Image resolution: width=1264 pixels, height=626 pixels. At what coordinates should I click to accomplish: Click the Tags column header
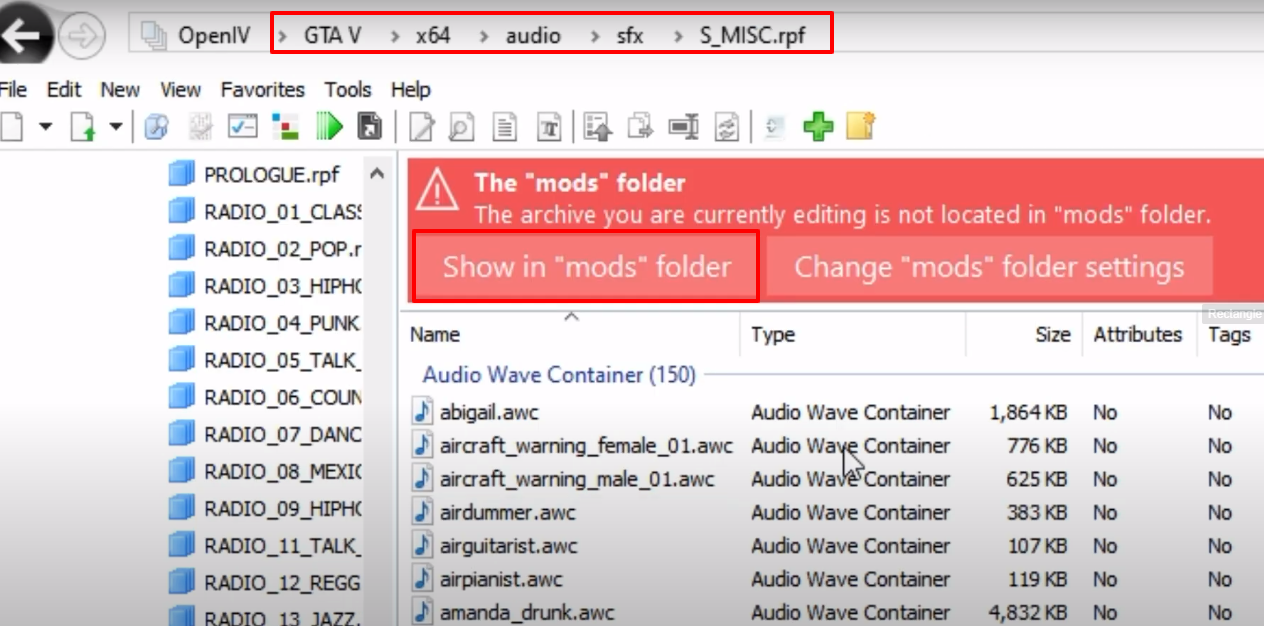coord(1230,335)
